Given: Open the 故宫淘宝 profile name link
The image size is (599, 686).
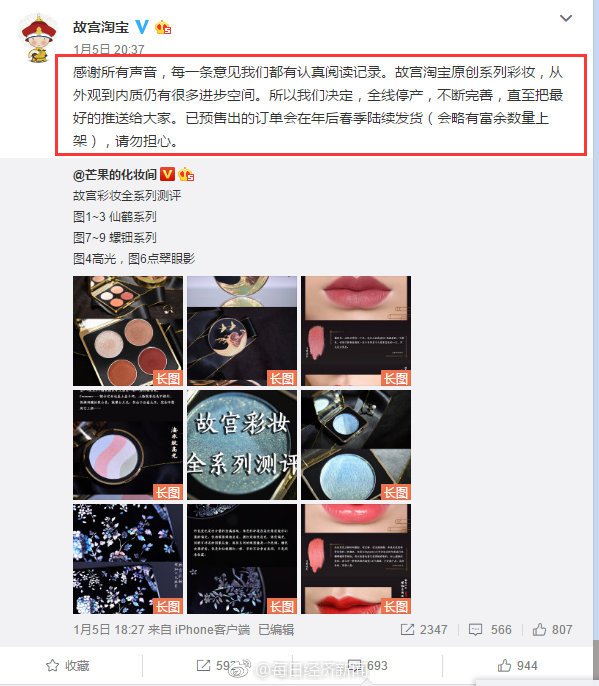Looking at the screenshot, I should click(x=101, y=27).
